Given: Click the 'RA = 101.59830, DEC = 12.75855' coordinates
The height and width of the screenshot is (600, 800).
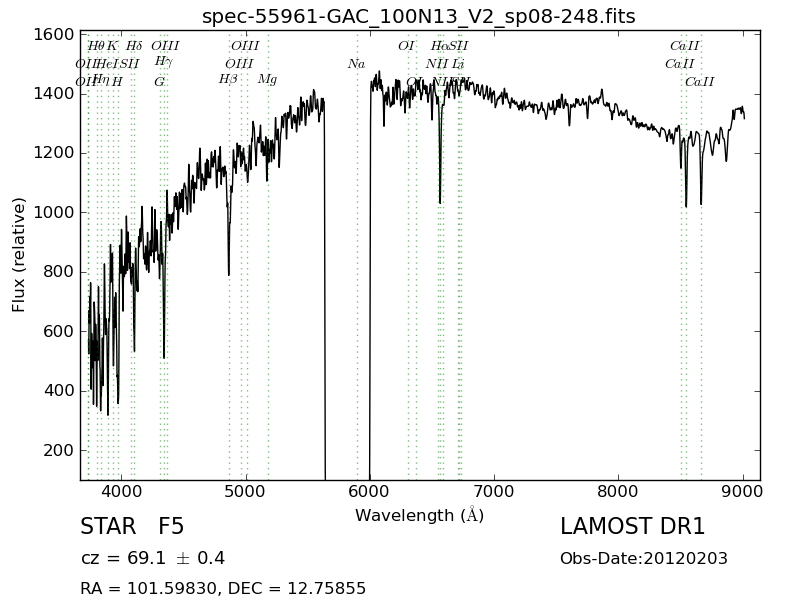Looking at the screenshot, I should click(x=223, y=588).
